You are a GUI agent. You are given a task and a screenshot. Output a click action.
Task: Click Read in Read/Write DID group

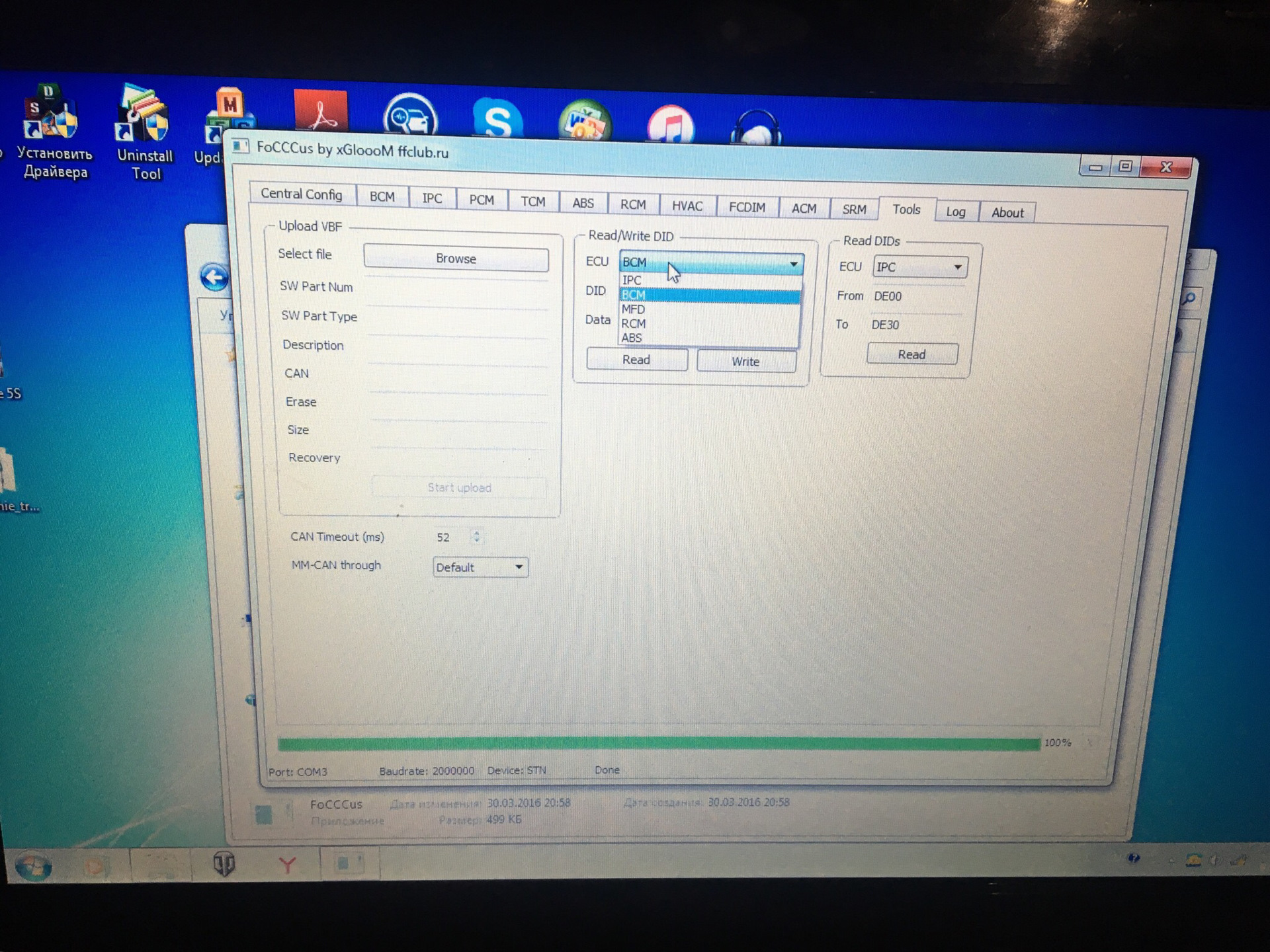(x=636, y=360)
